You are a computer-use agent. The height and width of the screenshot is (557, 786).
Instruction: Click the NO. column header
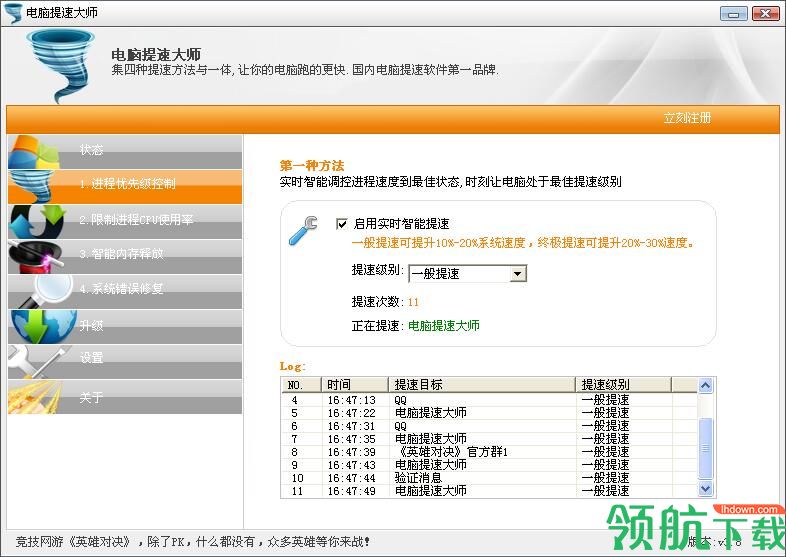click(x=301, y=385)
